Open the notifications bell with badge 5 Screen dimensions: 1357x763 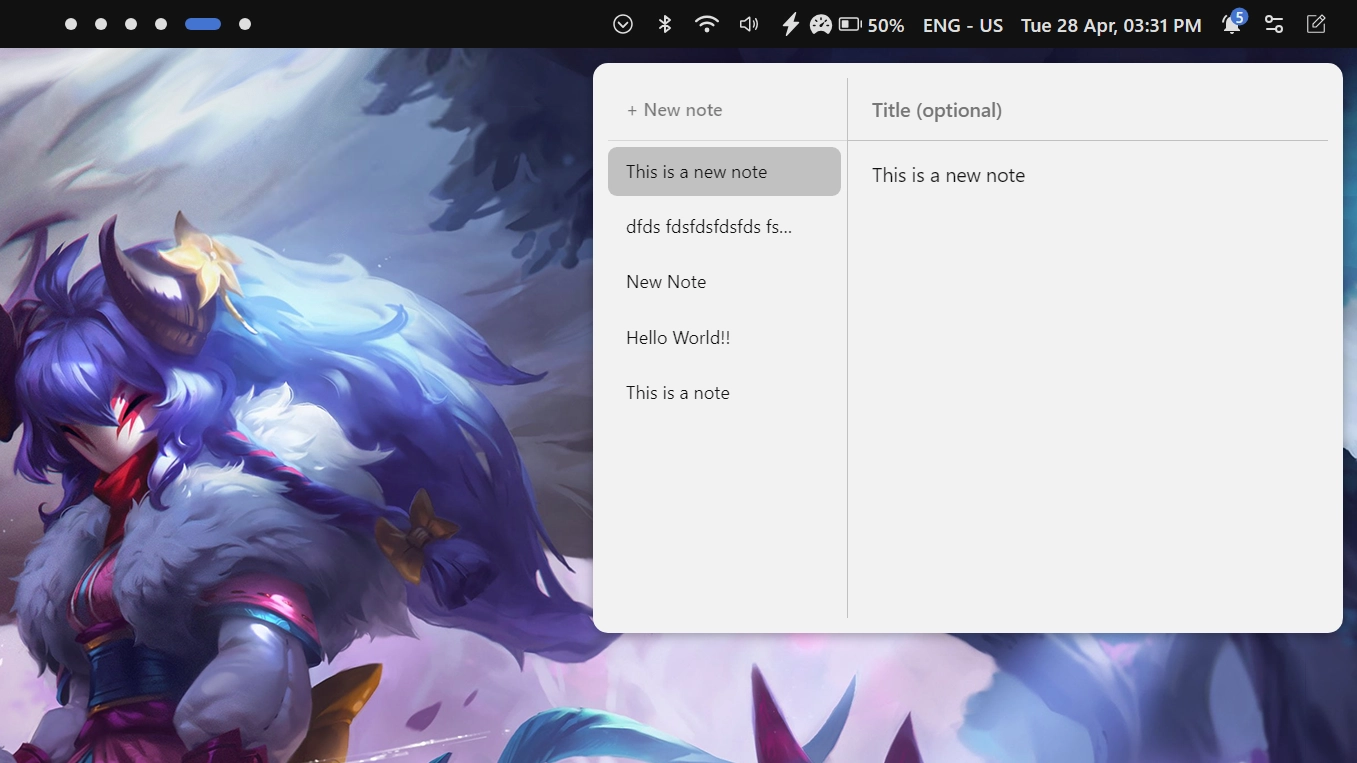(1232, 25)
